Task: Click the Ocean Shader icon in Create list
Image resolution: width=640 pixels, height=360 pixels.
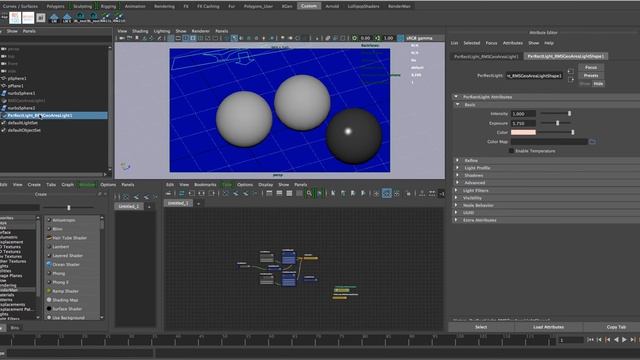Action: 49,264
